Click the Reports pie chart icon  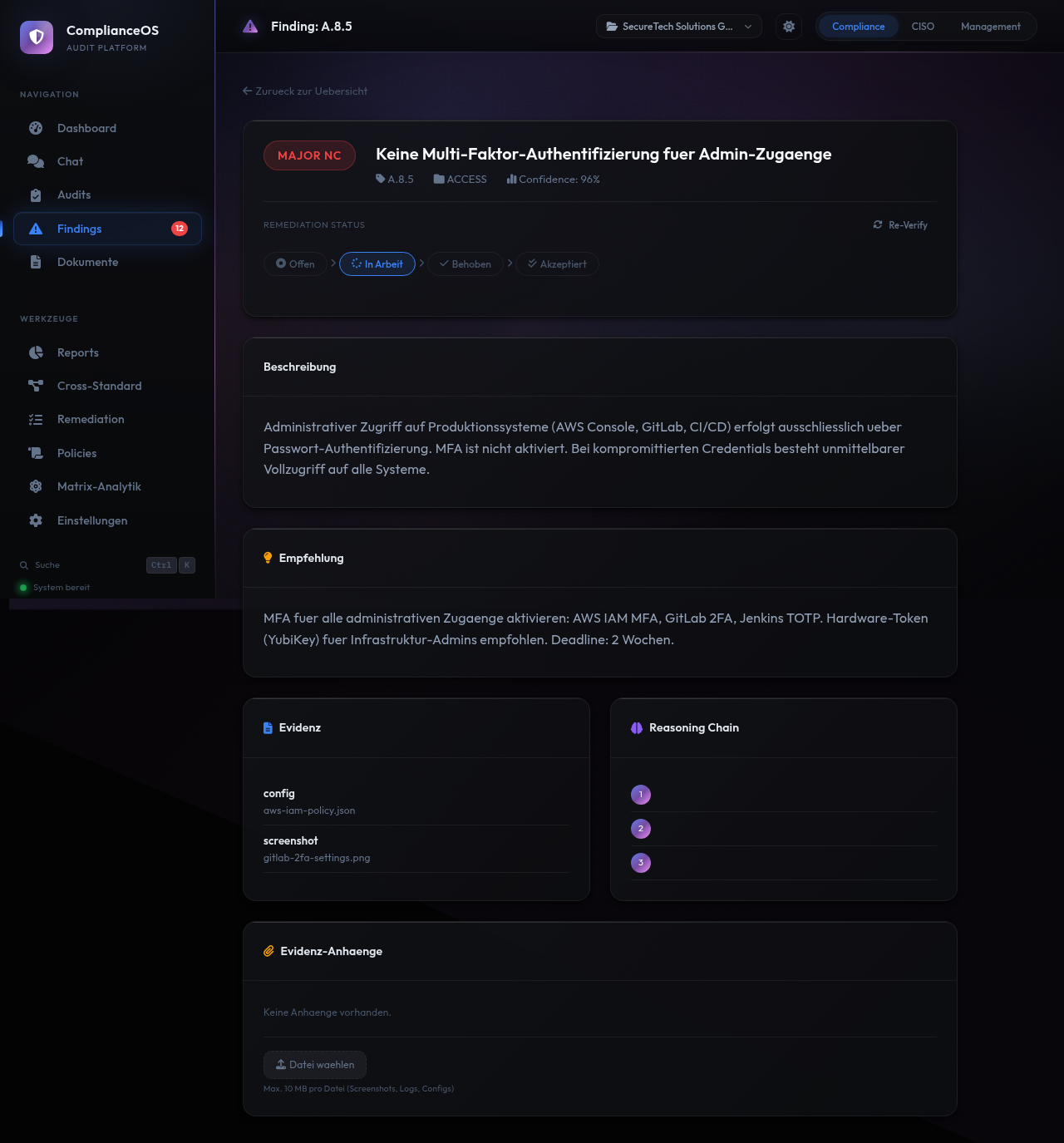click(x=36, y=352)
